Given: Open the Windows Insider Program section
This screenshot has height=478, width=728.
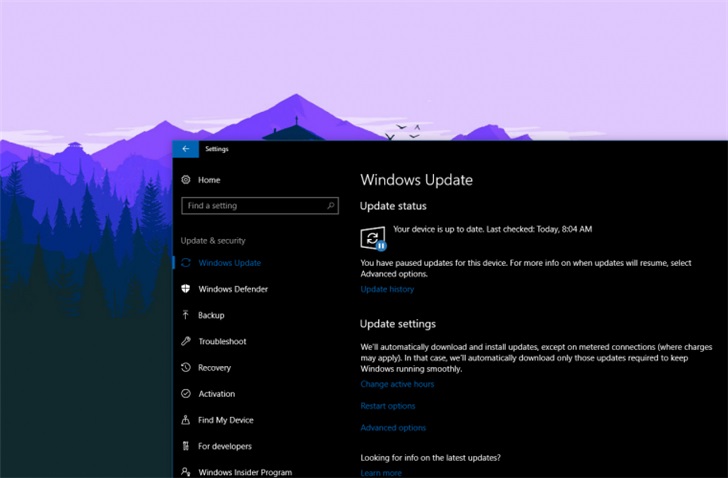Looking at the screenshot, I should tap(245, 472).
